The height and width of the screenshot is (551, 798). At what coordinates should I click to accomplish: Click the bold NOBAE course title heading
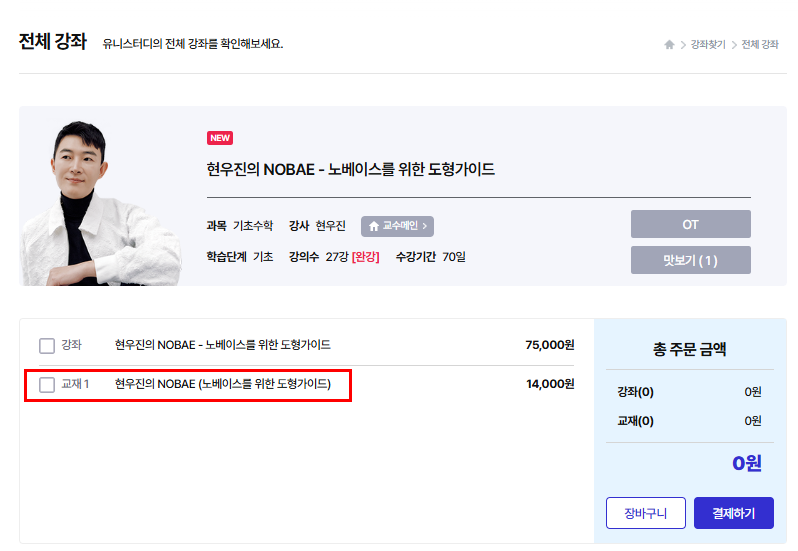click(350, 169)
